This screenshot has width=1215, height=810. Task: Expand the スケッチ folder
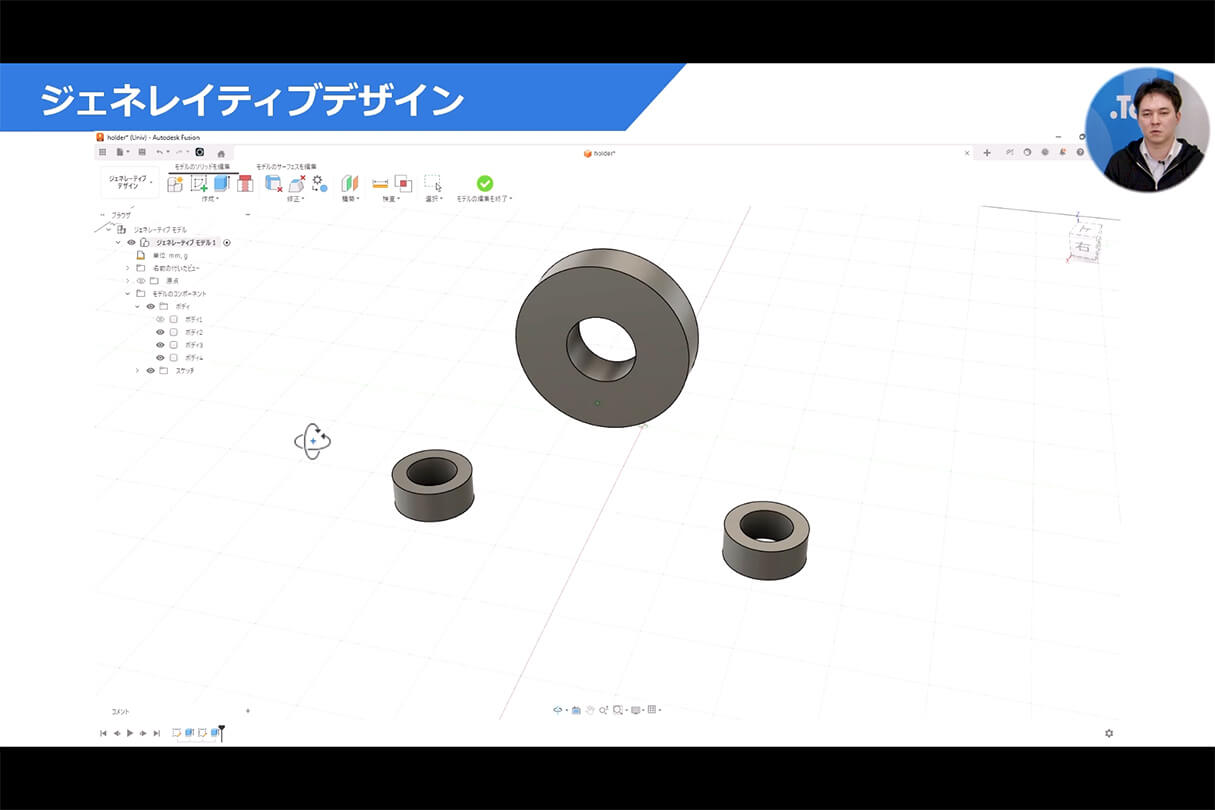click(x=138, y=371)
